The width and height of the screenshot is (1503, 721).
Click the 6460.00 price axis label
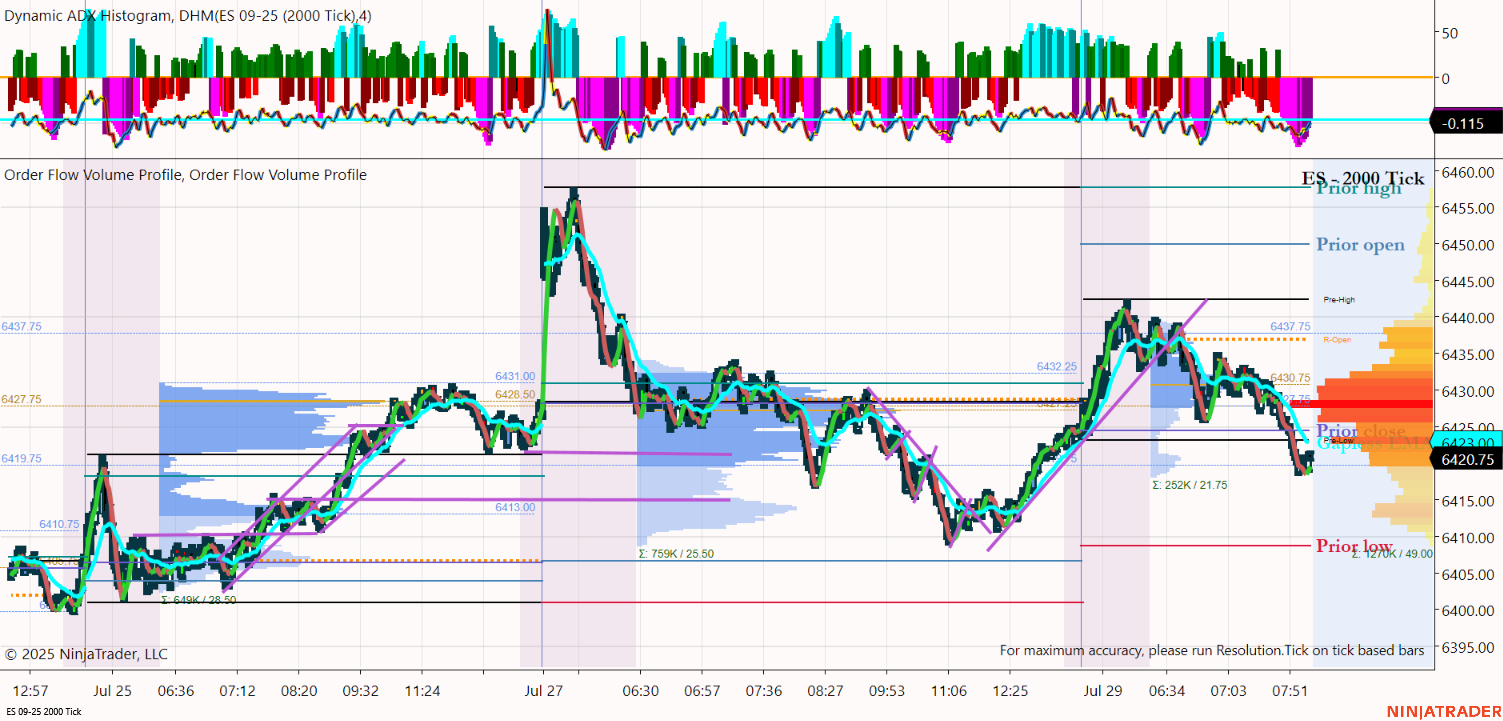pos(1468,172)
